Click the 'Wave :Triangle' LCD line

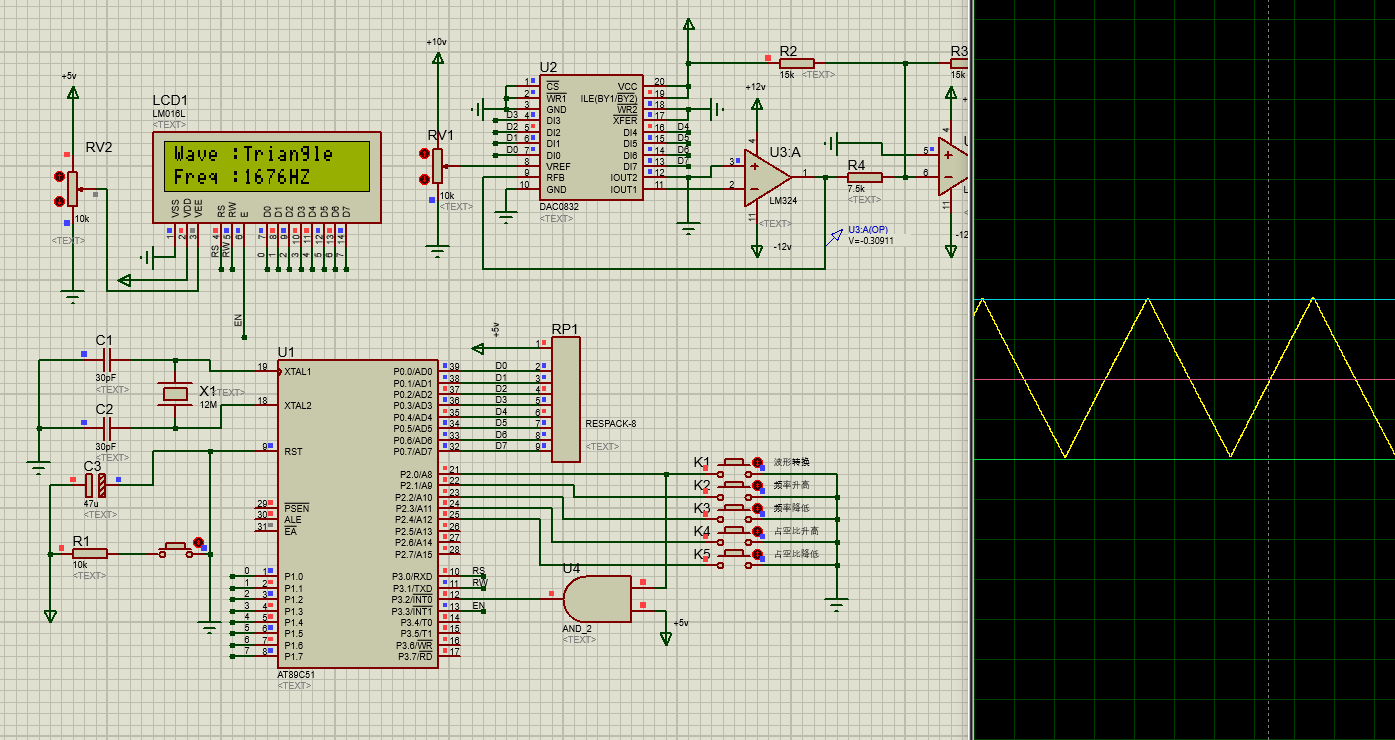click(x=254, y=154)
